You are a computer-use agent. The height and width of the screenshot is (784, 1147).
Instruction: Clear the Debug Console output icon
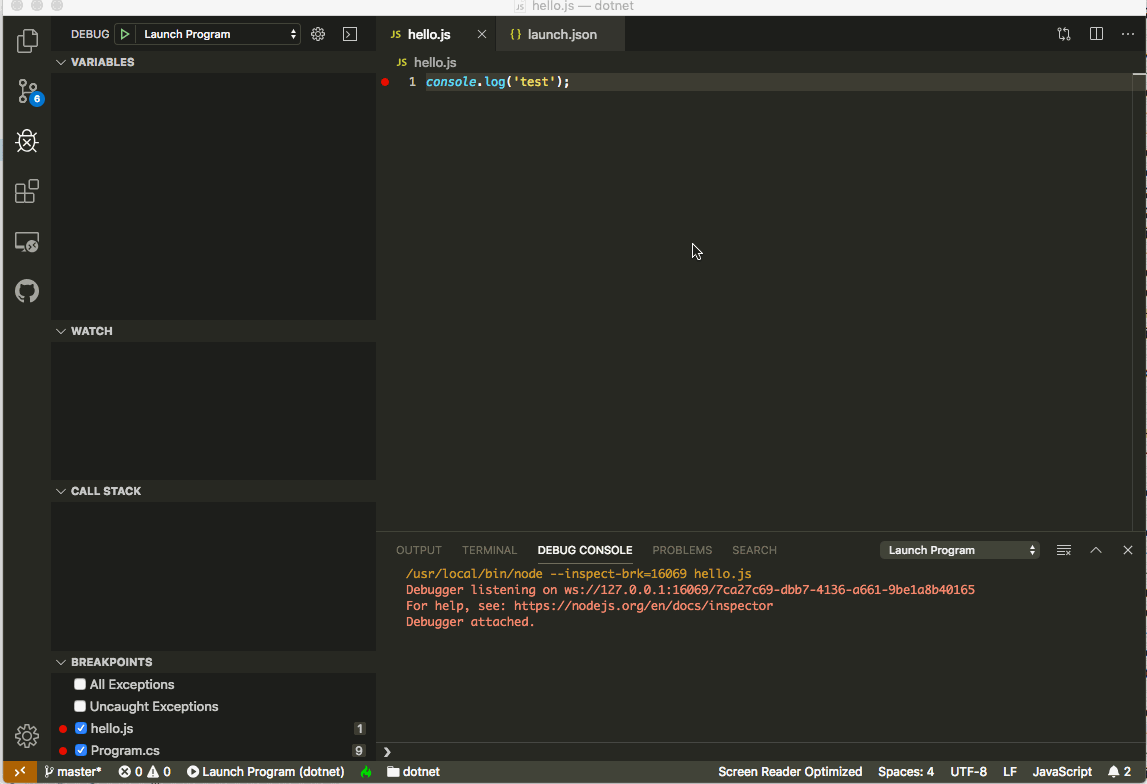point(1063,549)
